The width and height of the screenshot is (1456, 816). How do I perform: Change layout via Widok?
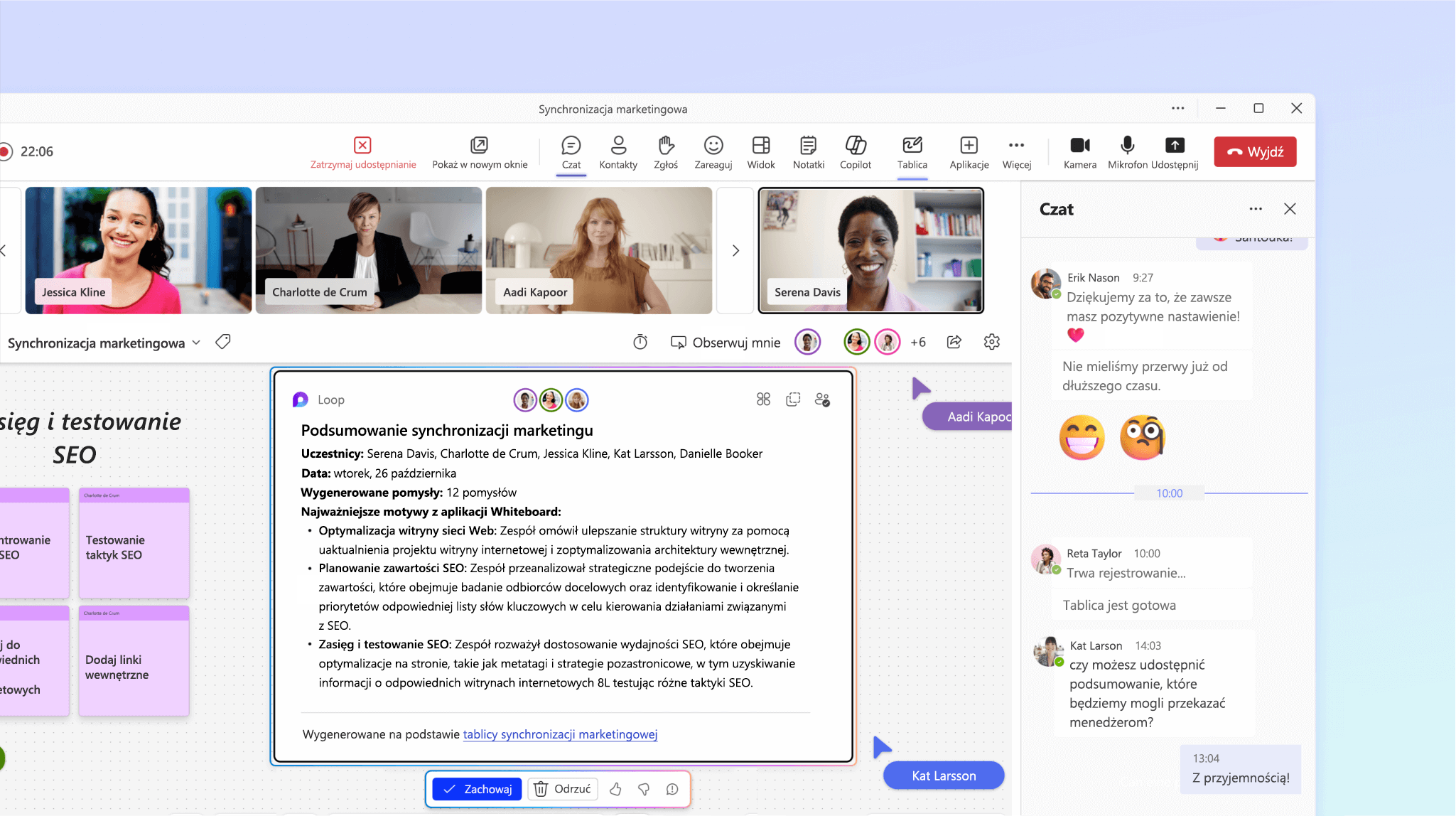coord(761,152)
